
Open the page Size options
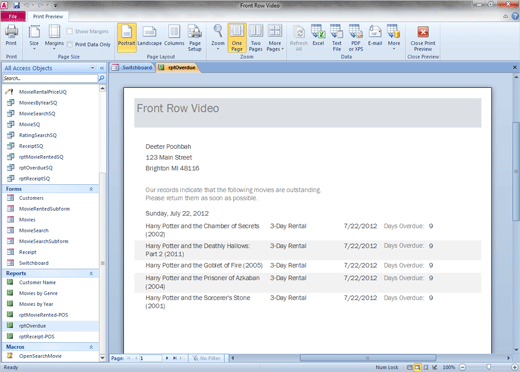point(34,37)
